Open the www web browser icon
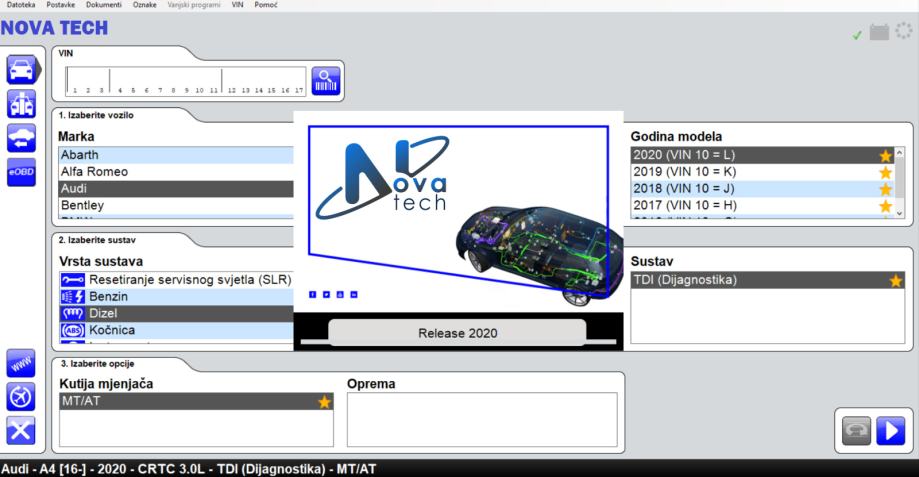The width and height of the screenshot is (919, 477). 21,363
